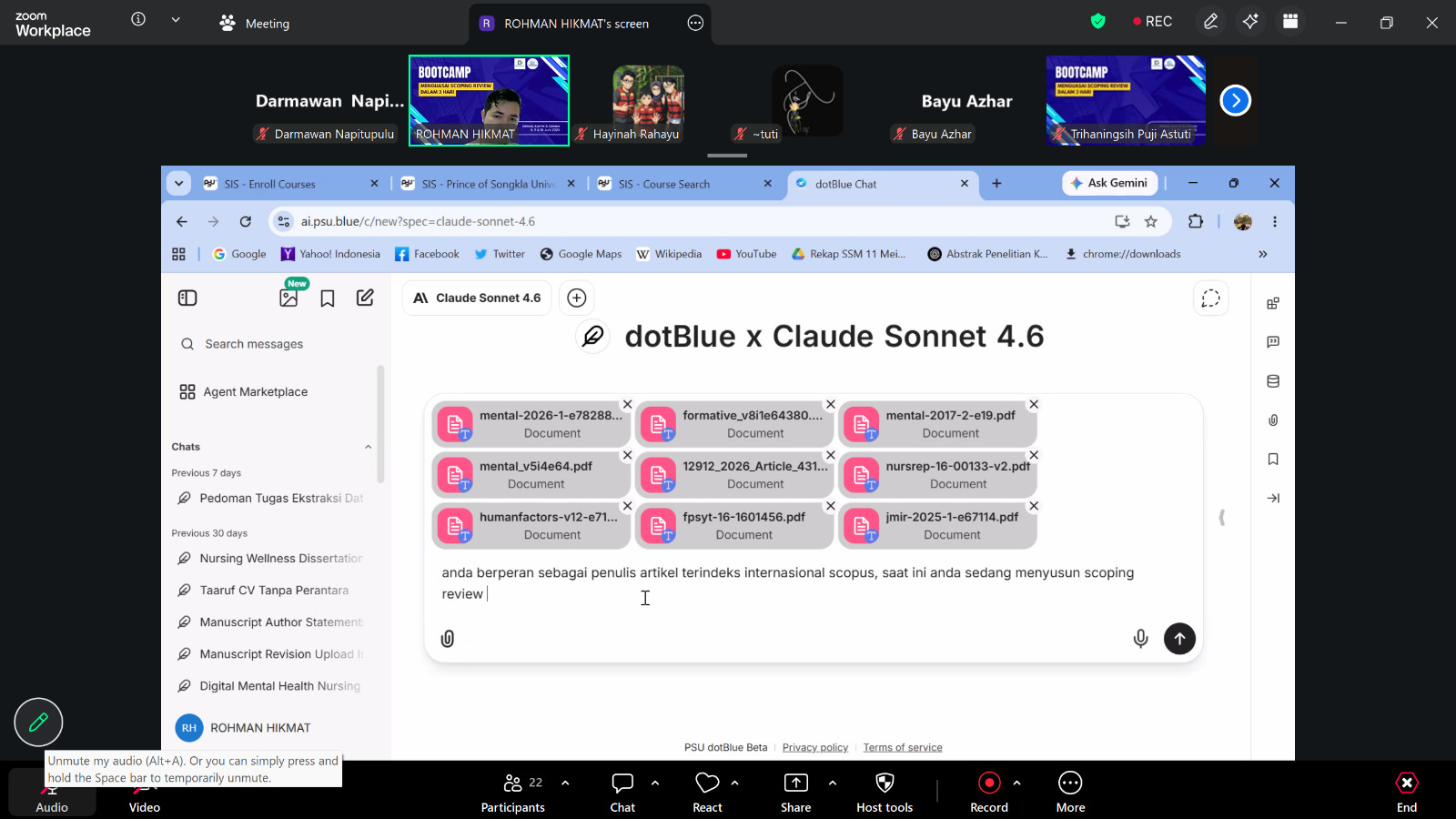The height and width of the screenshot is (819, 1456).
Task: Toggle the Zoom Chat panel button
Action: 622,792
